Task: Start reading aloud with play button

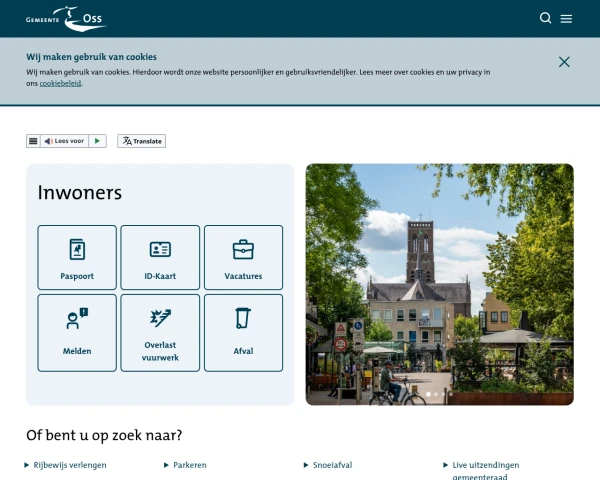Action: [x=97, y=141]
